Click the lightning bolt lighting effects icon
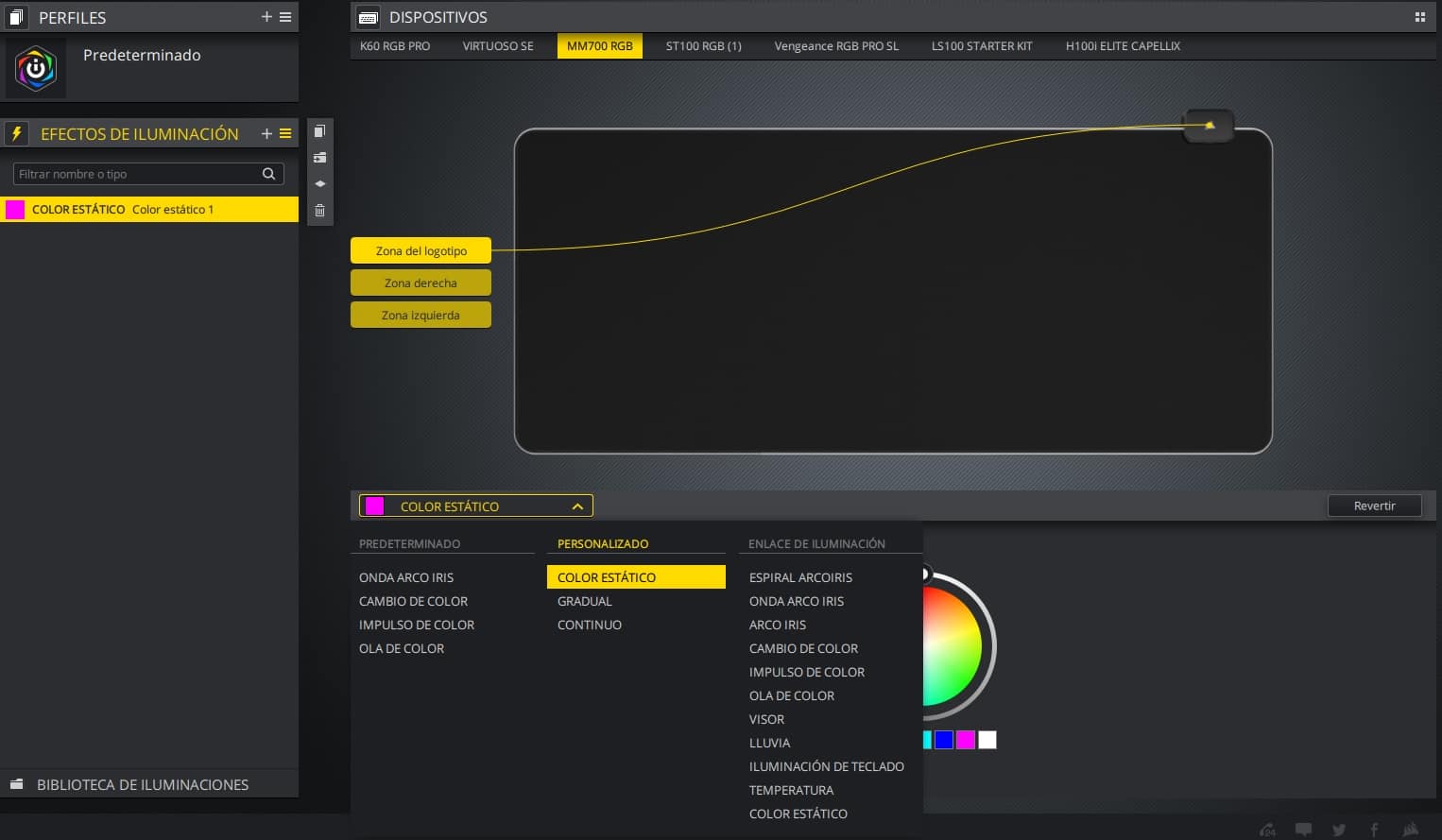1442x840 pixels. [16, 133]
